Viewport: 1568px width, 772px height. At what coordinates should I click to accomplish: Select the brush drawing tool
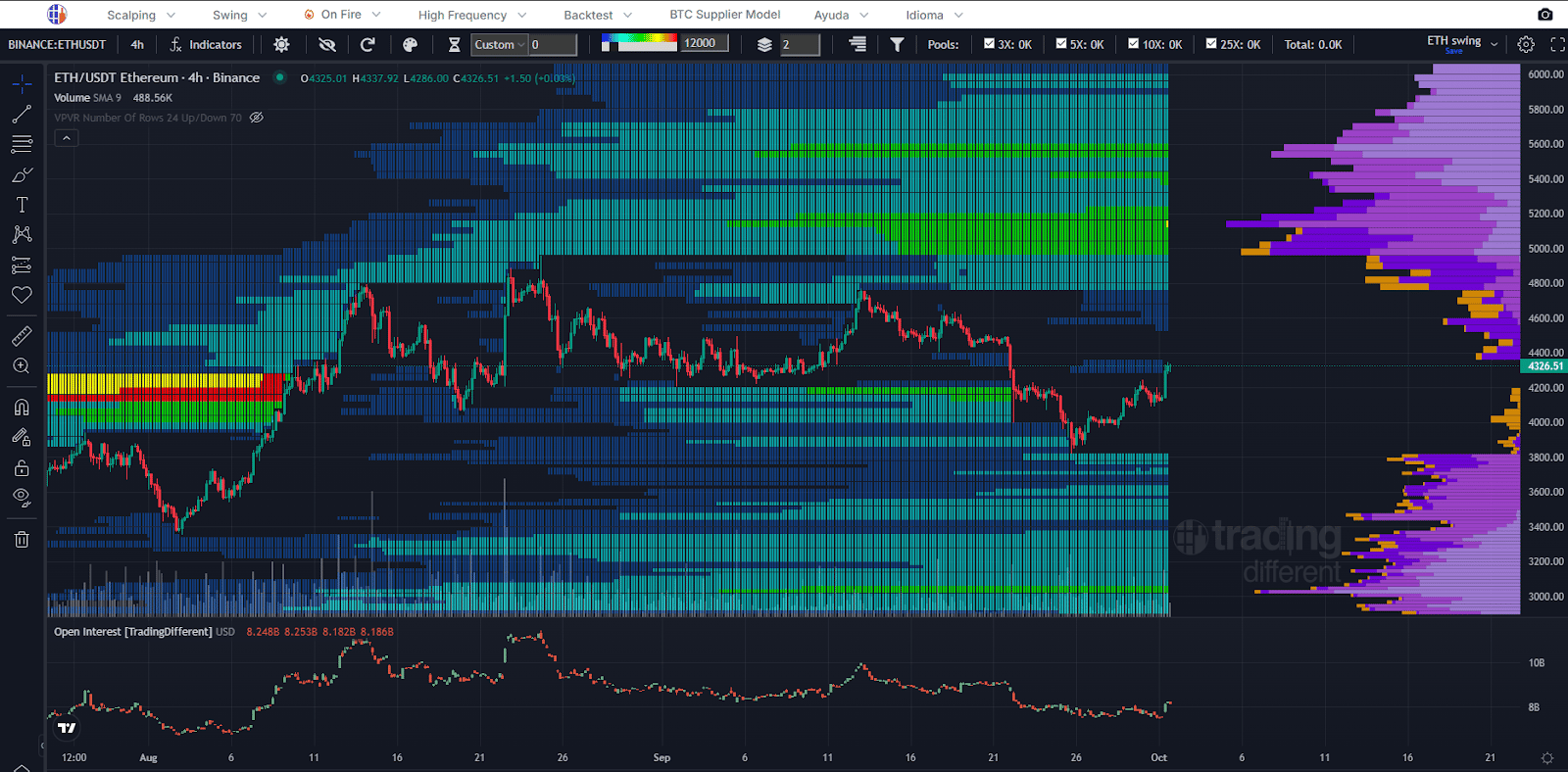[22, 175]
